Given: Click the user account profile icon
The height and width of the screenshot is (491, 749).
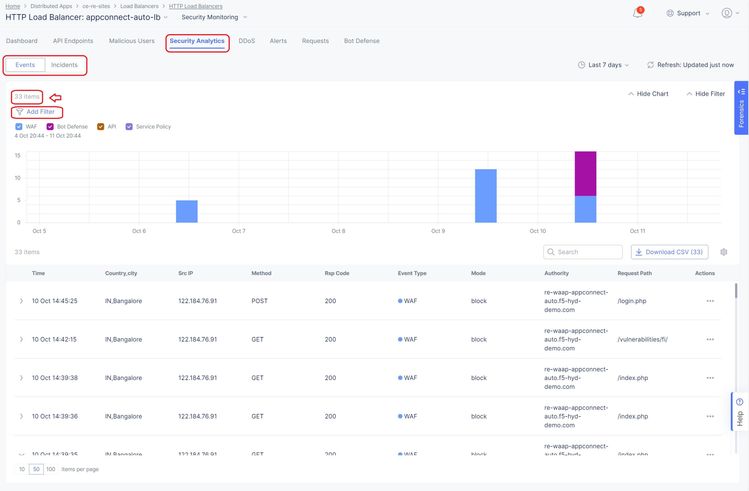Looking at the screenshot, I should pos(726,14).
